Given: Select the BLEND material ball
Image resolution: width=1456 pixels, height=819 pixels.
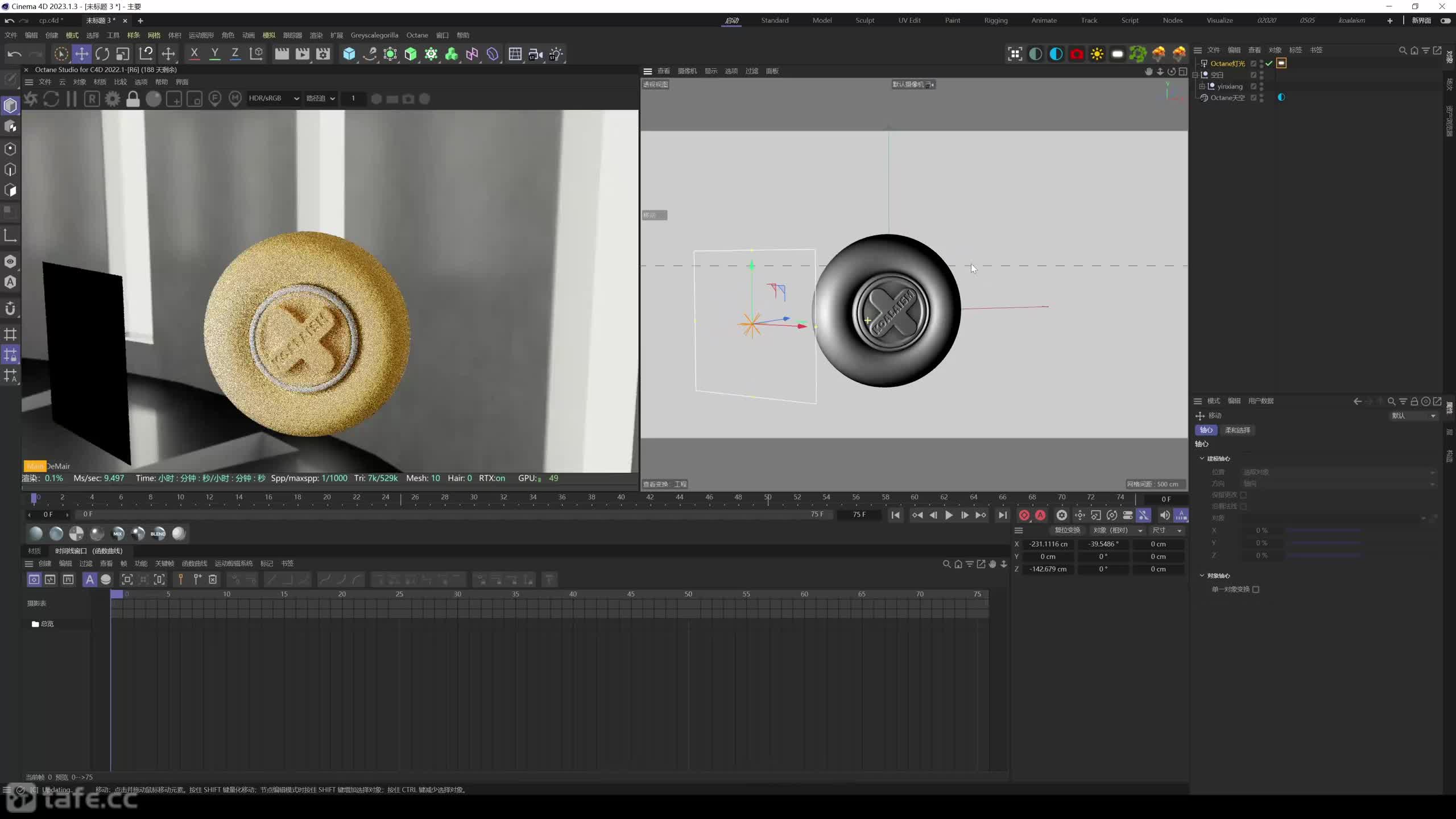Looking at the screenshot, I should [158, 533].
